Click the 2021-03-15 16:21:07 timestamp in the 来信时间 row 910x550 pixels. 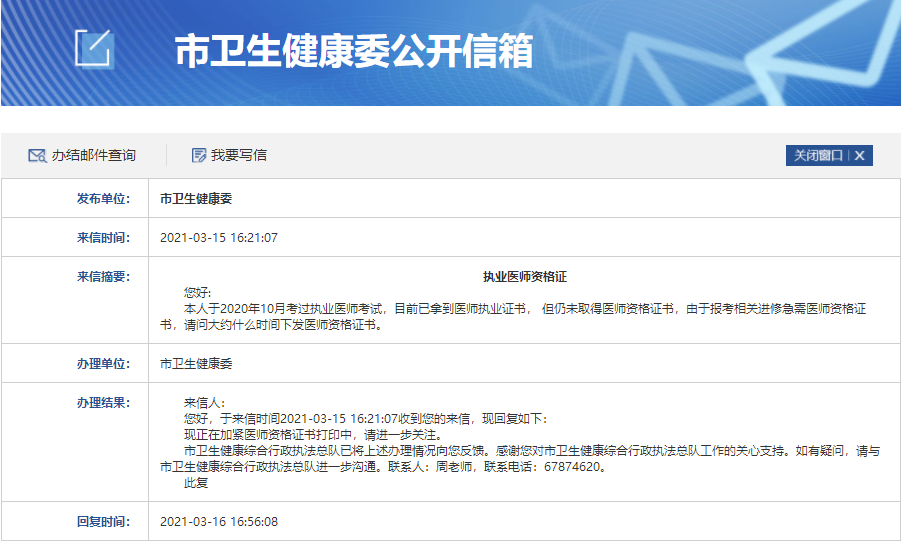coord(218,237)
